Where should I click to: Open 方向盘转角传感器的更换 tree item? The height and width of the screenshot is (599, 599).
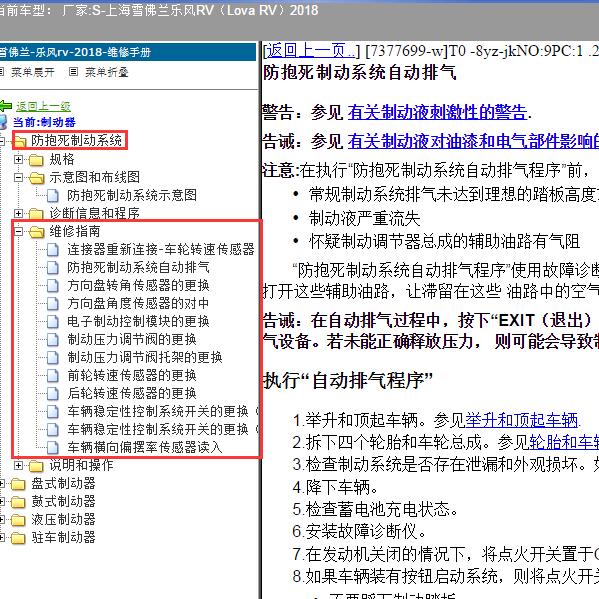138,285
